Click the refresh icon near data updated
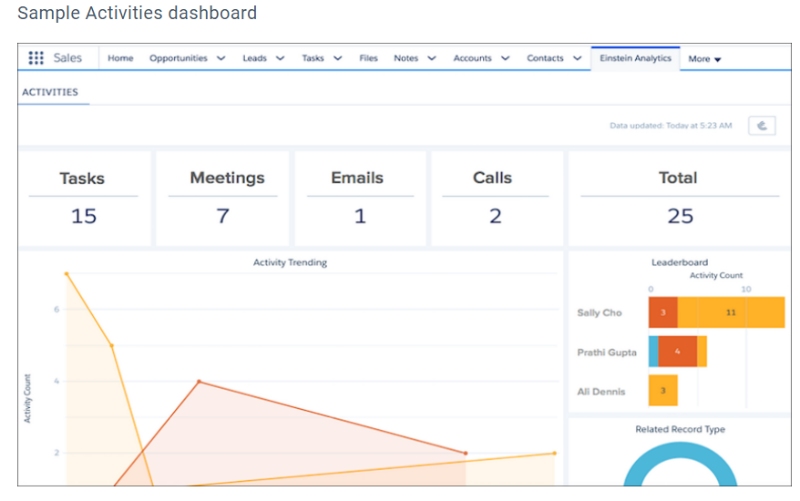This screenshot has width=800, height=501. pyautogui.click(x=762, y=126)
